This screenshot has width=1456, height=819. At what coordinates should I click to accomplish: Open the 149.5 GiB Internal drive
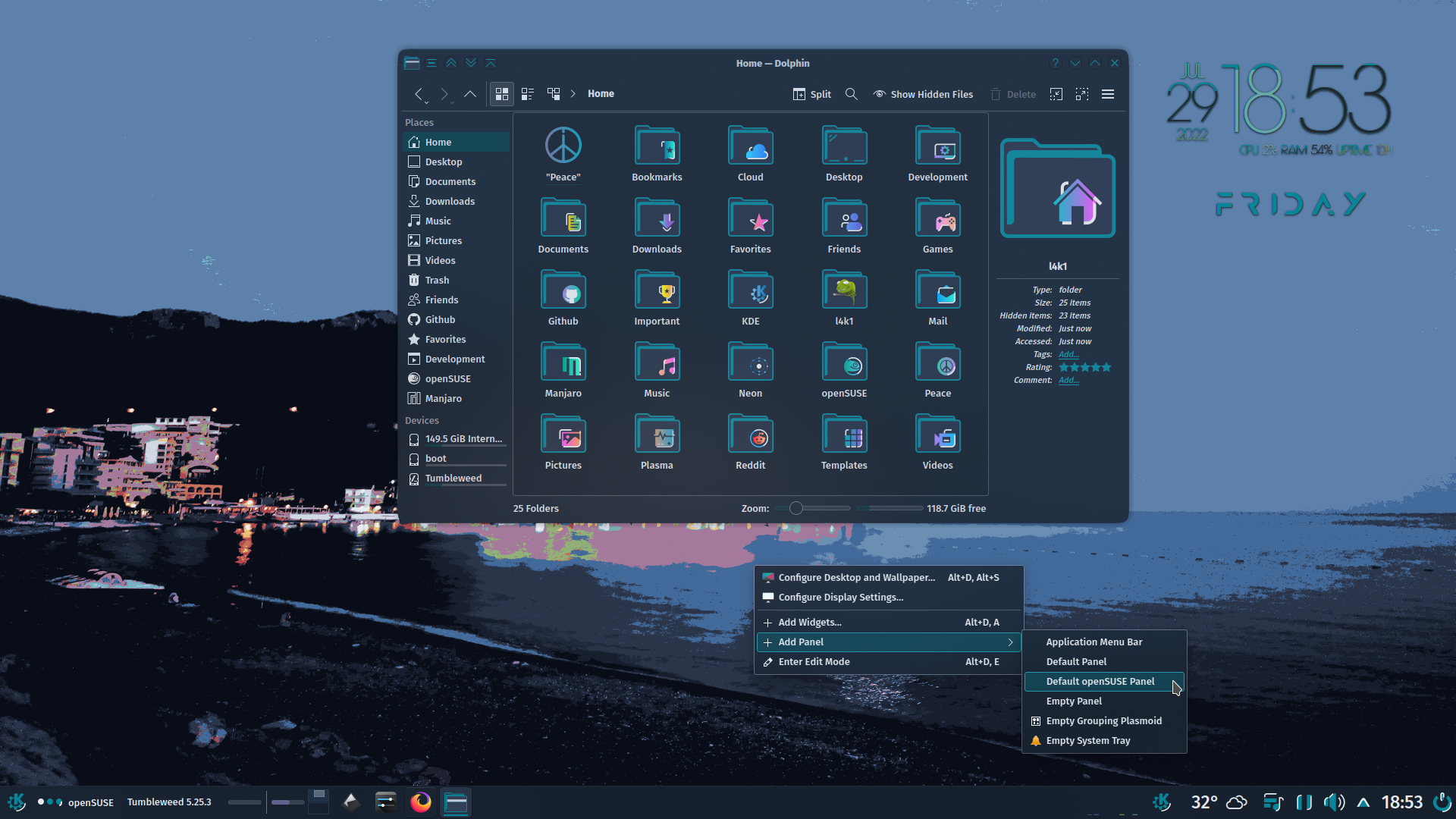coord(457,439)
